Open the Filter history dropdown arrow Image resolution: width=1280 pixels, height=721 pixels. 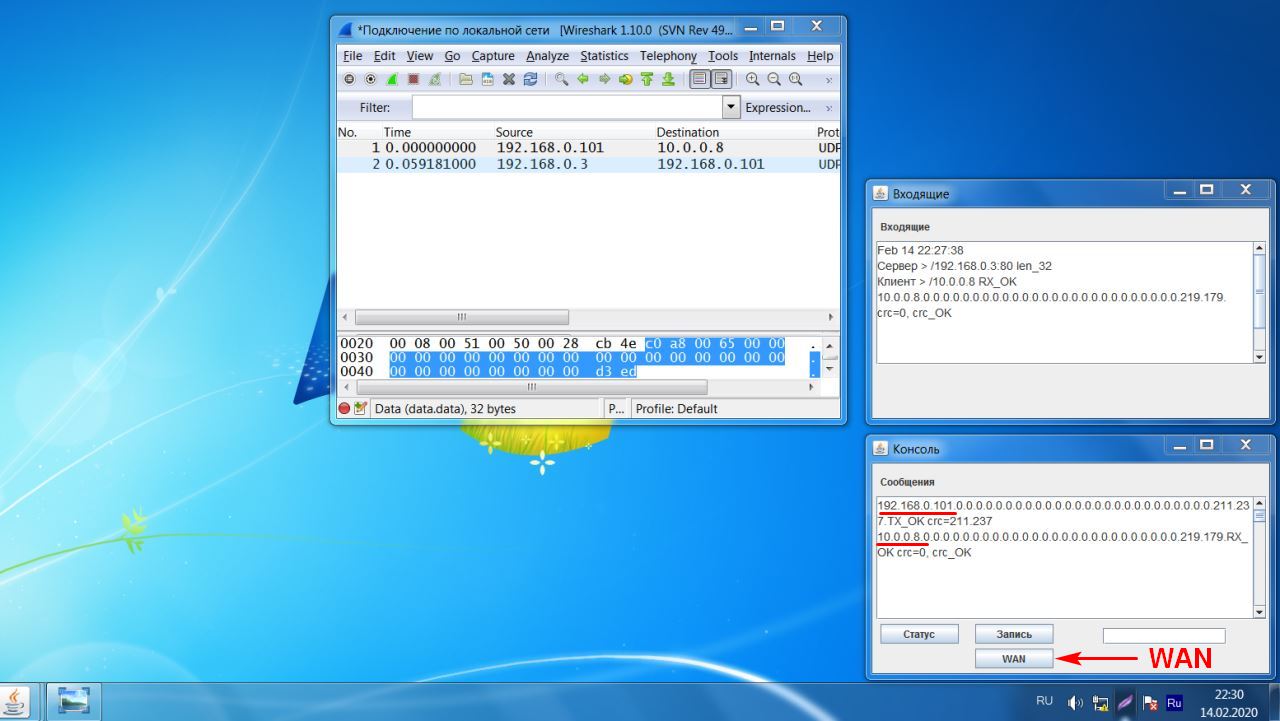pyautogui.click(x=730, y=107)
